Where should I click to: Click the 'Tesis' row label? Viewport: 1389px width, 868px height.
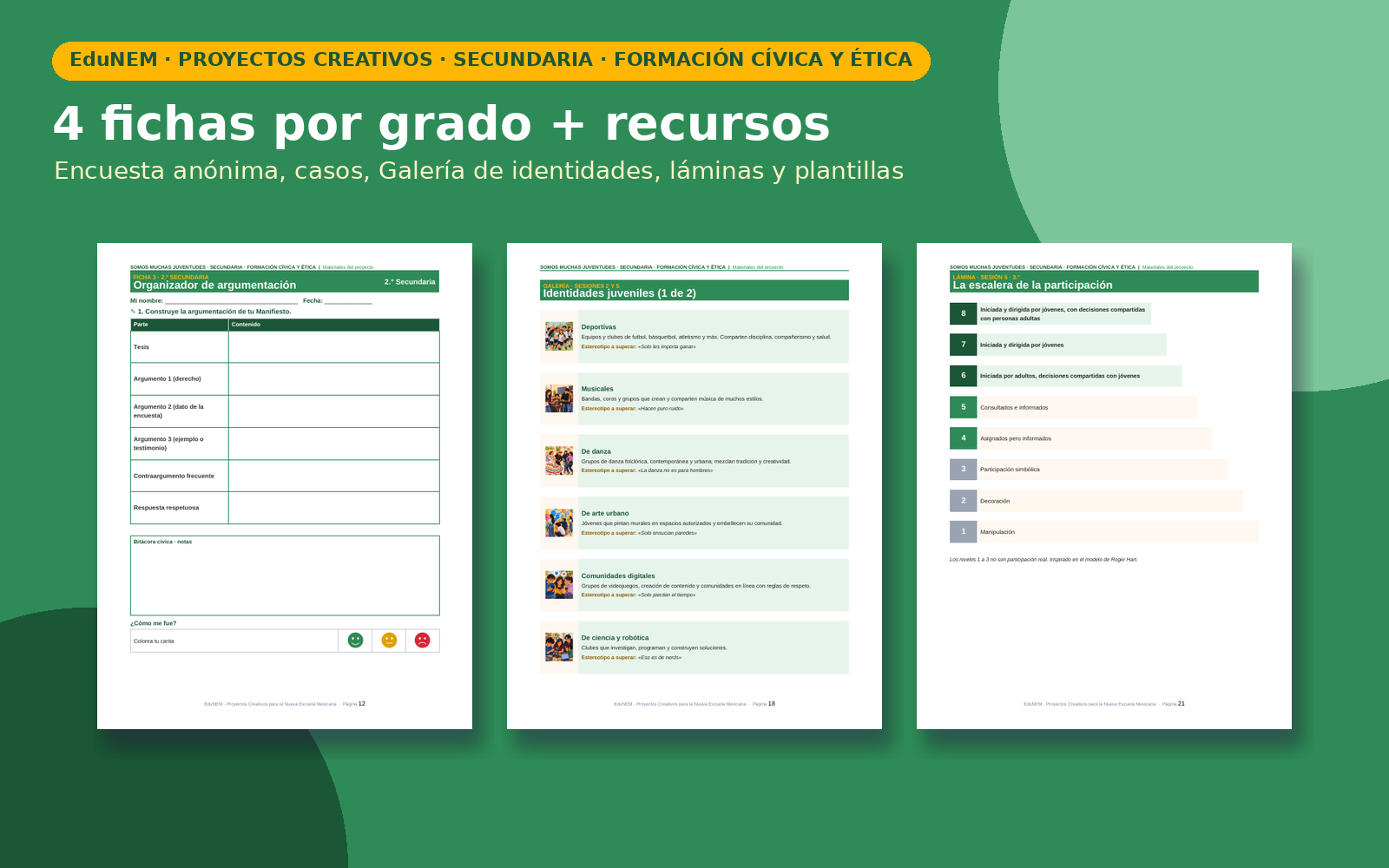tap(142, 347)
